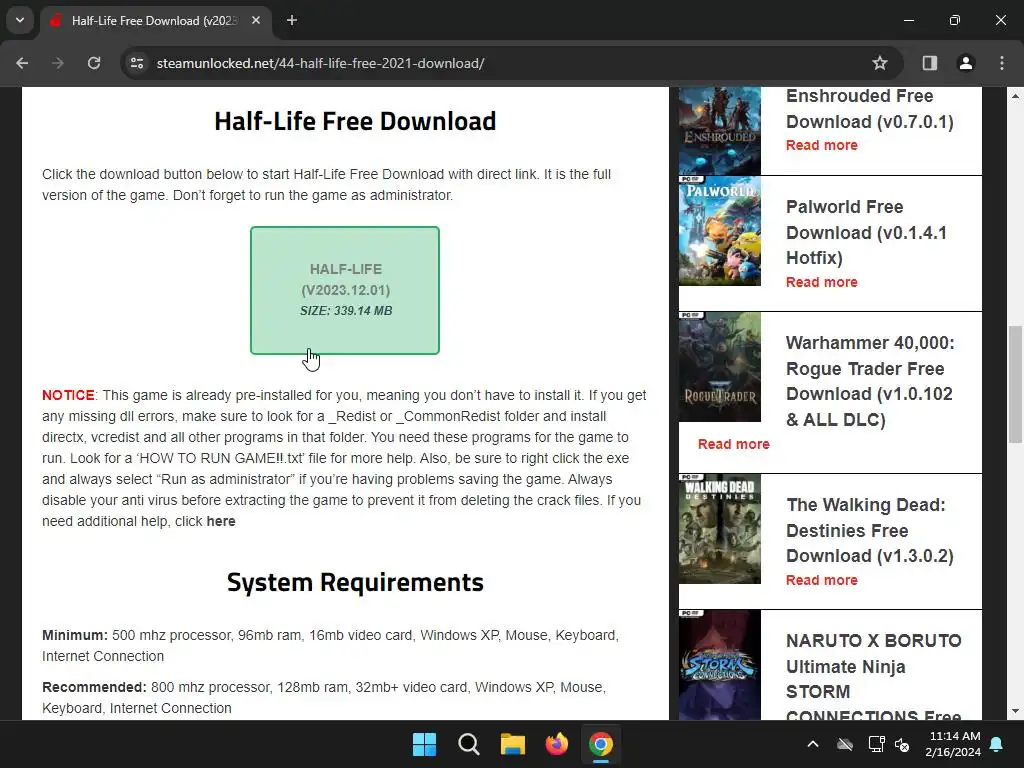Open the Windows Start menu
The image size is (1024, 768).
[424, 744]
